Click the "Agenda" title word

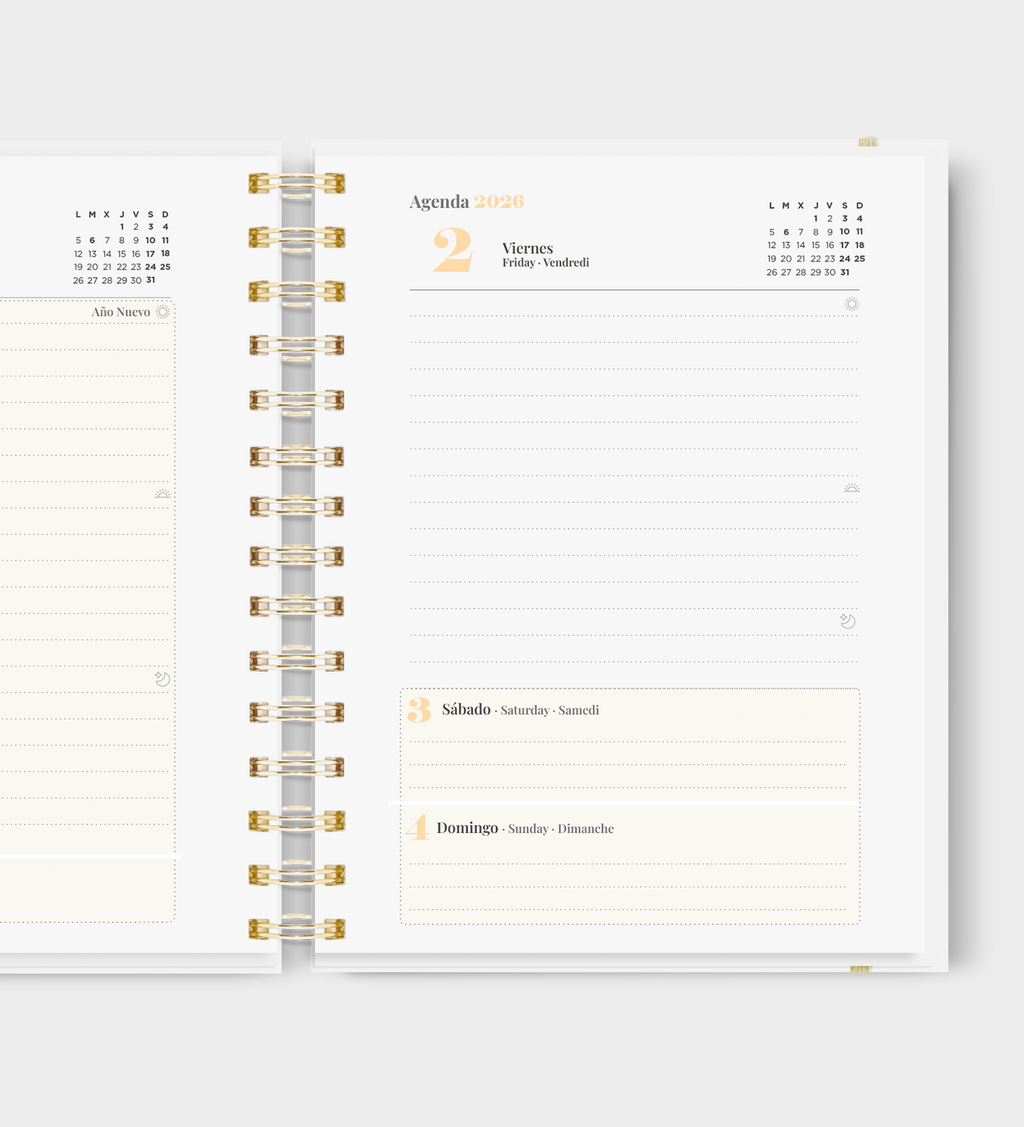439,202
